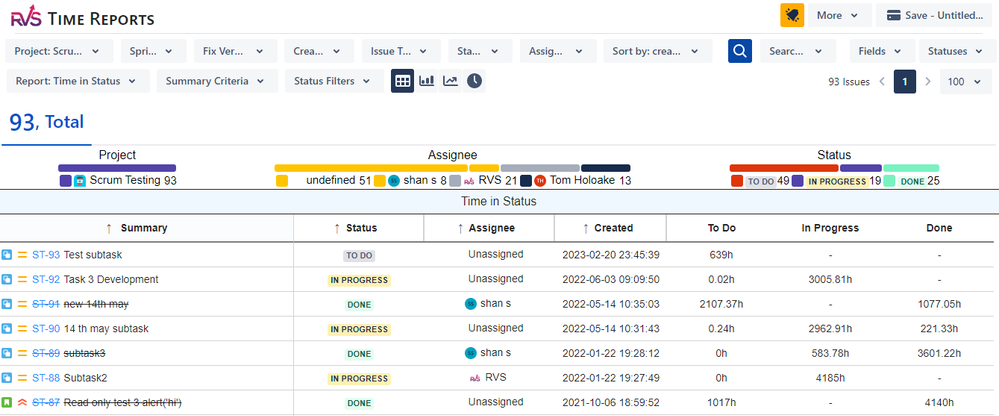Open Report: Time in Status dropdown
The height and width of the screenshot is (416, 999).
78,81
